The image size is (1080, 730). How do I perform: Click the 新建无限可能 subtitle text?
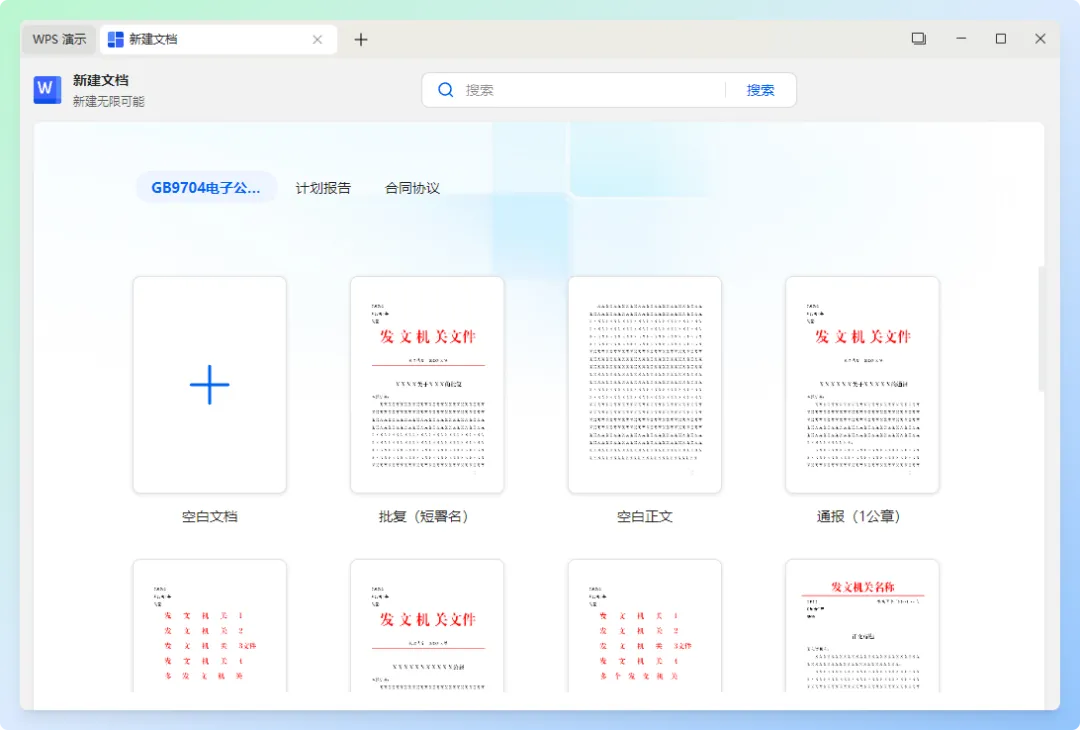click(109, 101)
